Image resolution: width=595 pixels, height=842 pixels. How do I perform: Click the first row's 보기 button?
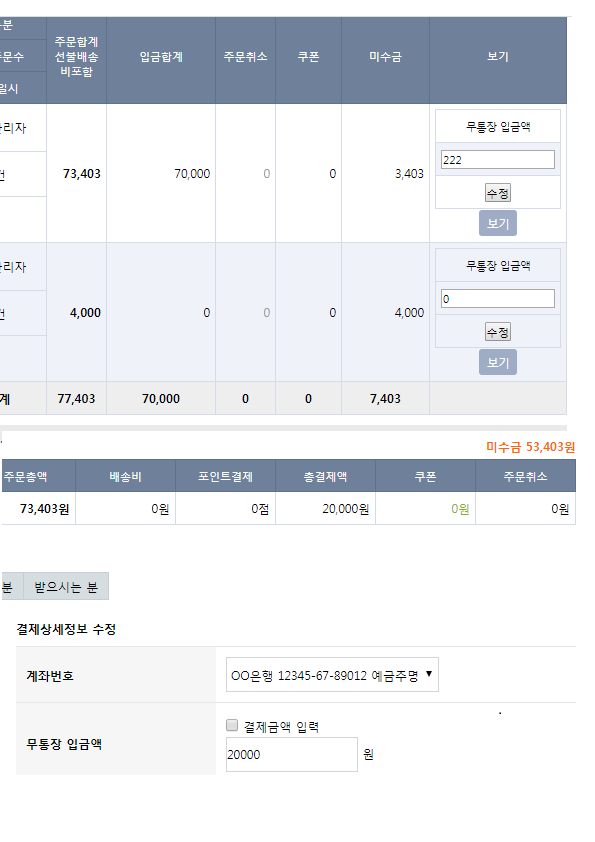498,223
